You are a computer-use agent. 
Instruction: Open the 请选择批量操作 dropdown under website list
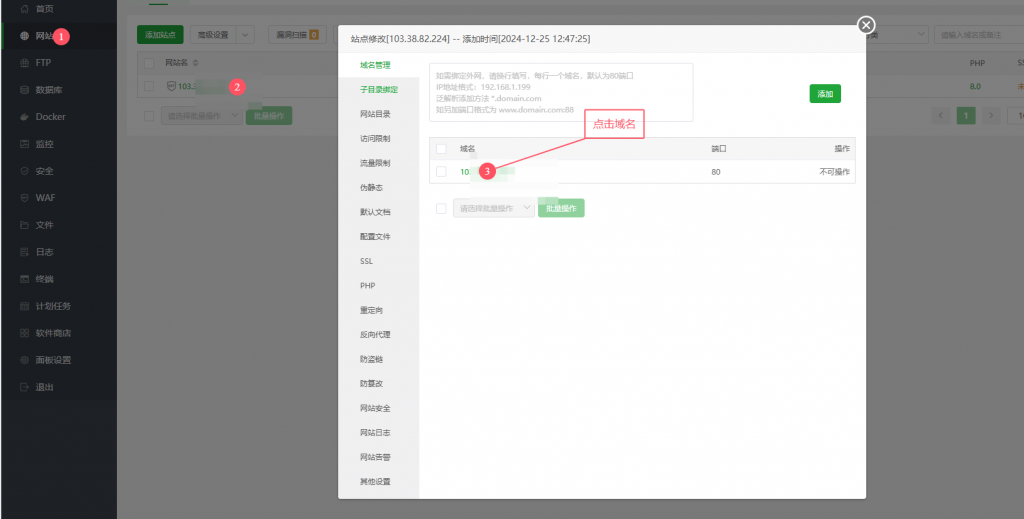[201, 116]
